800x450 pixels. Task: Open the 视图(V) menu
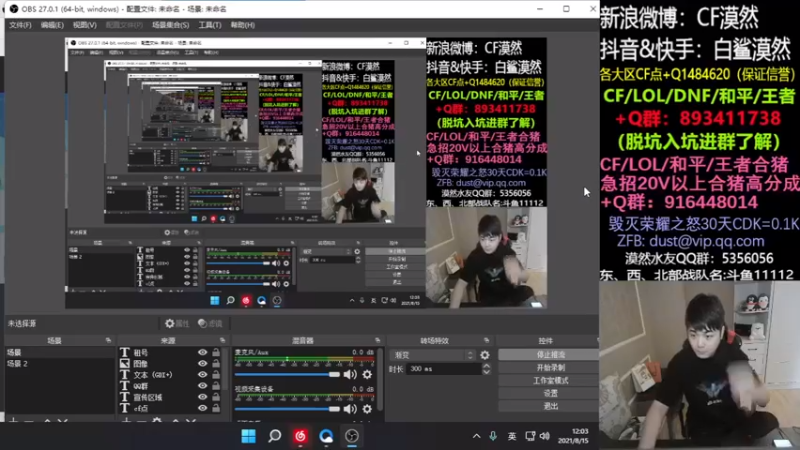pos(84,25)
